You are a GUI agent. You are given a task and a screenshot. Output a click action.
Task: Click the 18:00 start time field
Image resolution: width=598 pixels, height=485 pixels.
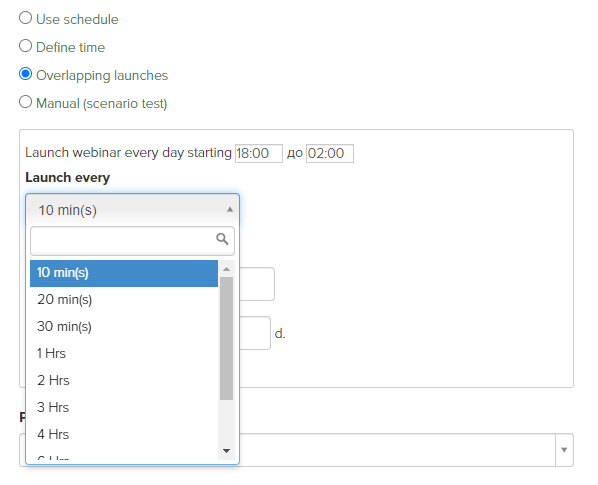click(259, 153)
